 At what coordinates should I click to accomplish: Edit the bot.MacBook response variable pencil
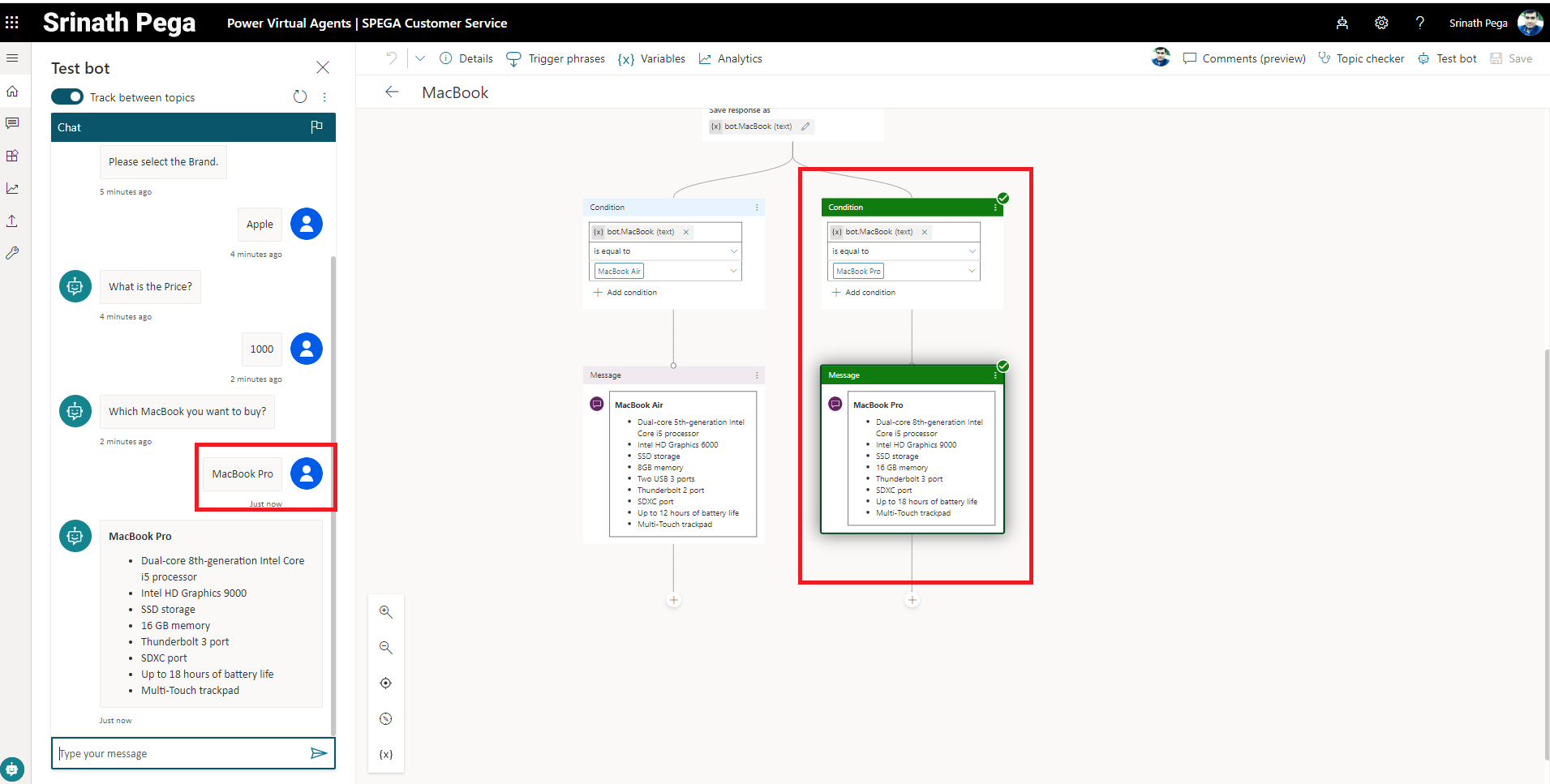(805, 126)
